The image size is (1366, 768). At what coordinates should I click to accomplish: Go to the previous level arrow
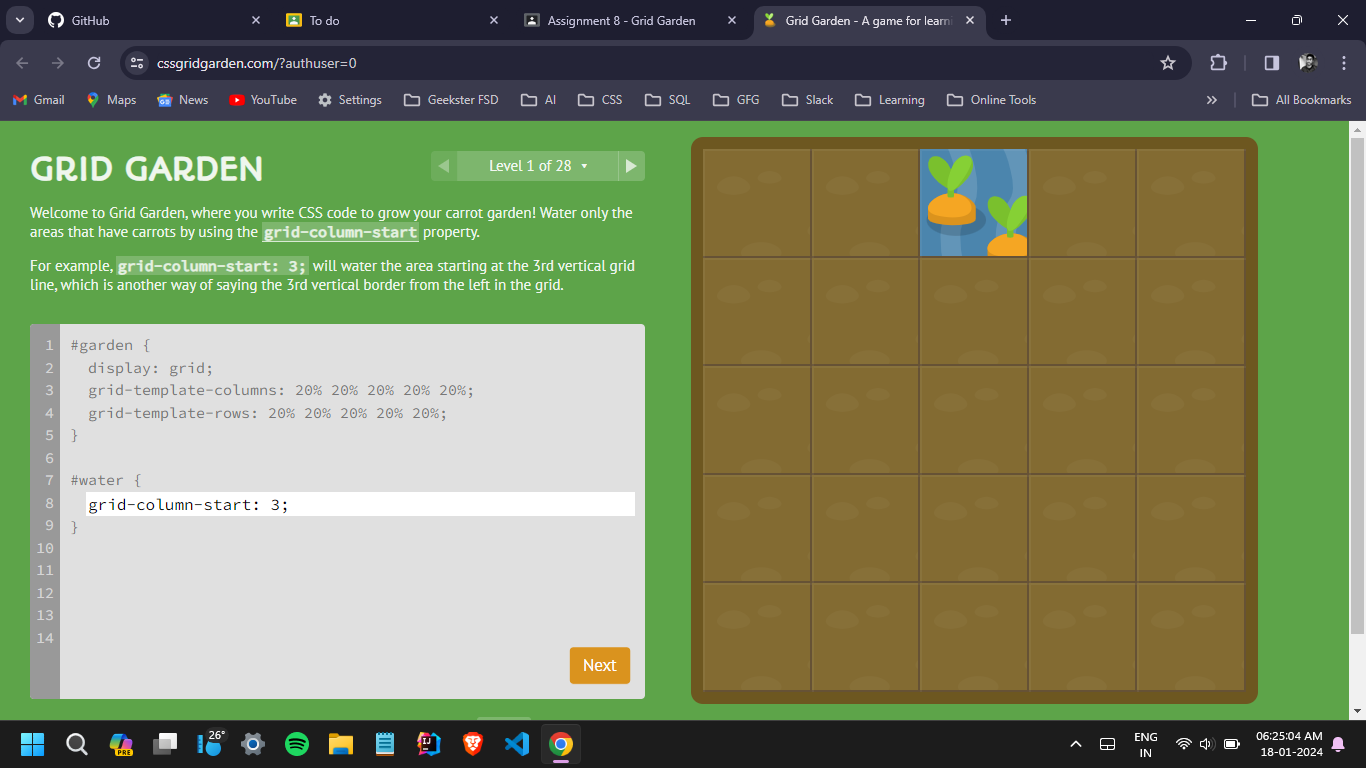[444, 166]
